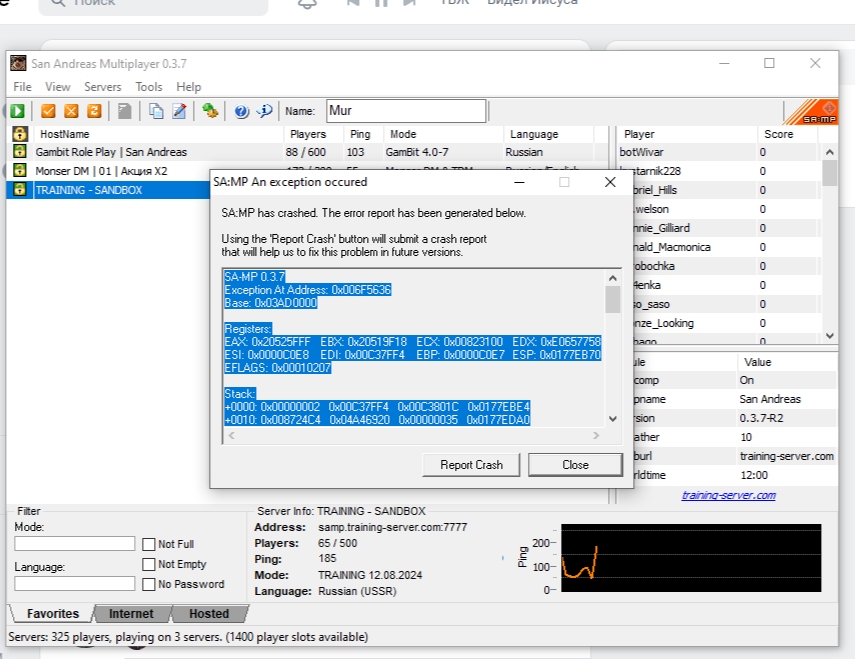855x659 pixels.
Task: Open the Servers menu
Action: (x=102, y=87)
